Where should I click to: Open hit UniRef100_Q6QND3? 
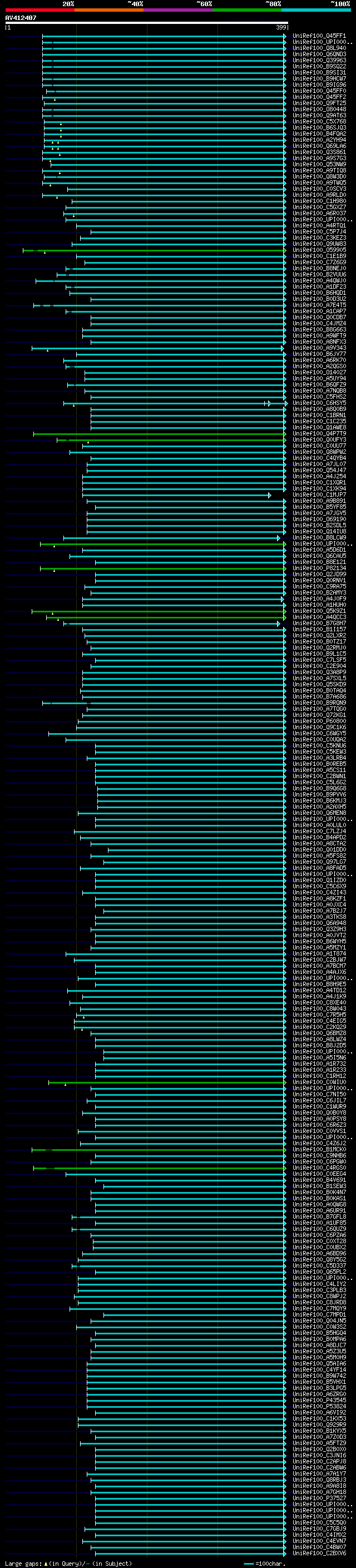pos(319,54)
